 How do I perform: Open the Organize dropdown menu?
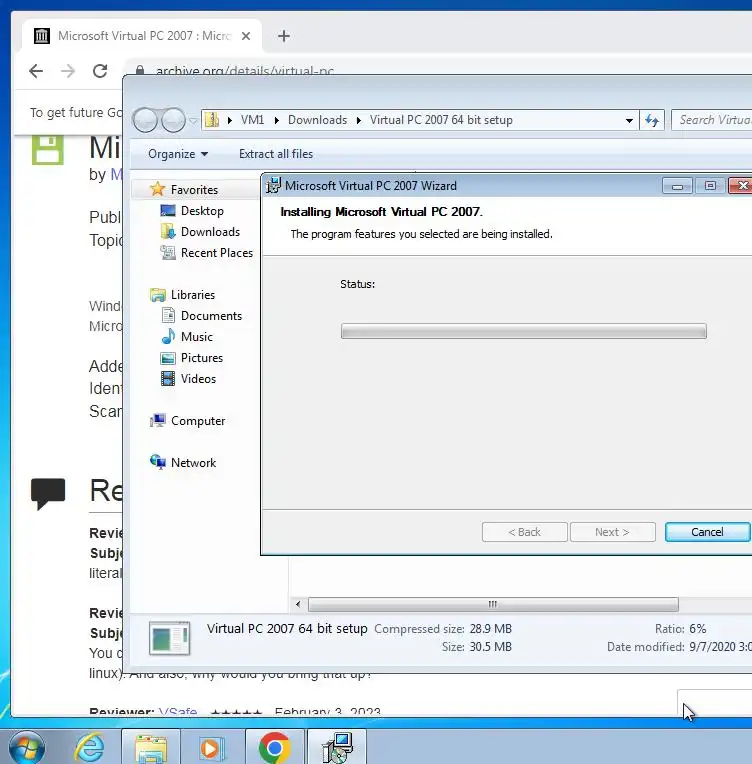pos(178,154)
